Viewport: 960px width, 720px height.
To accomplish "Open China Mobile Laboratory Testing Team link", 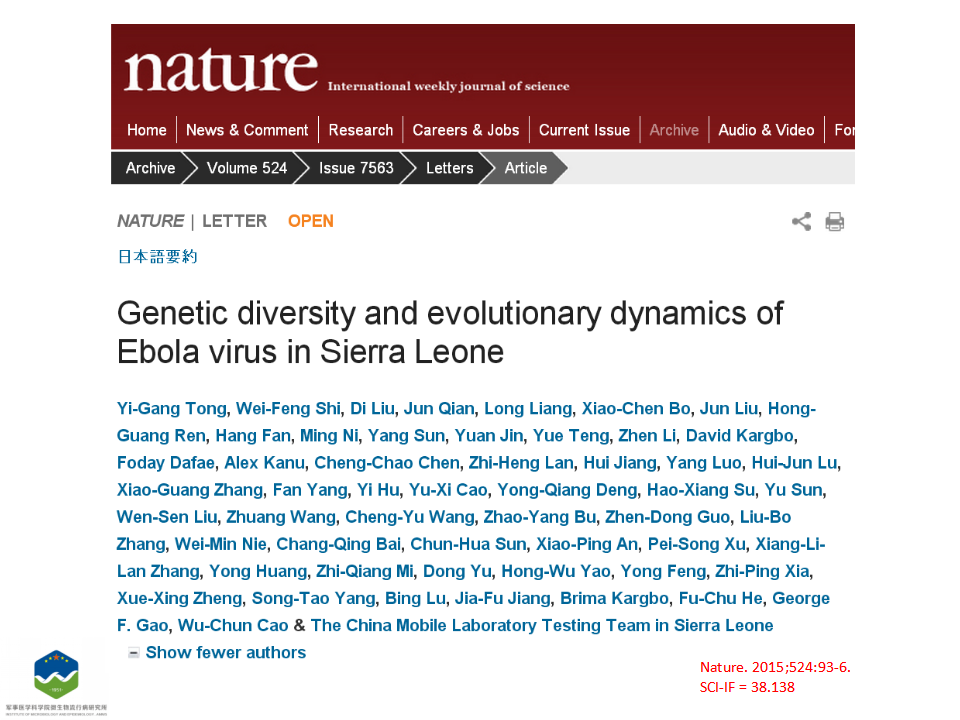I will pos(542,625).
